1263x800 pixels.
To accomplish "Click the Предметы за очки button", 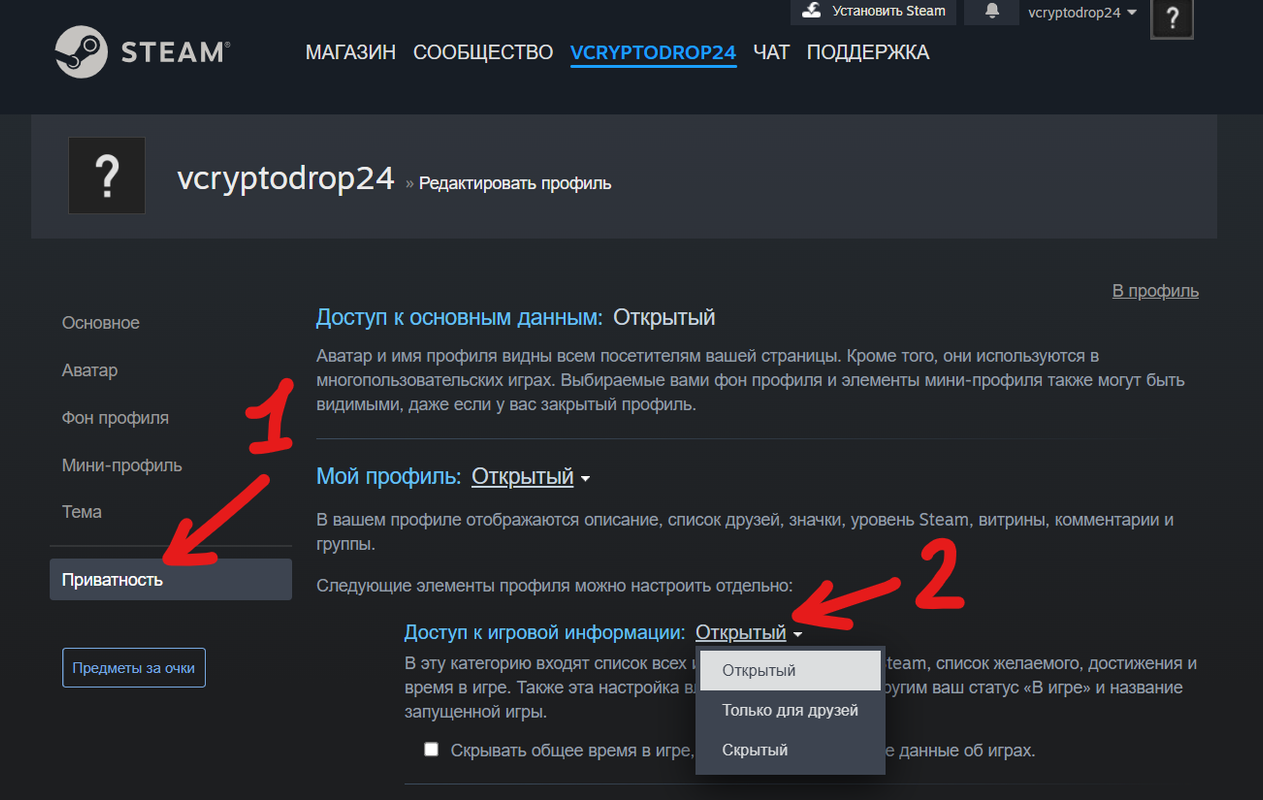I will pyautogui.click(x=134, y=668).
